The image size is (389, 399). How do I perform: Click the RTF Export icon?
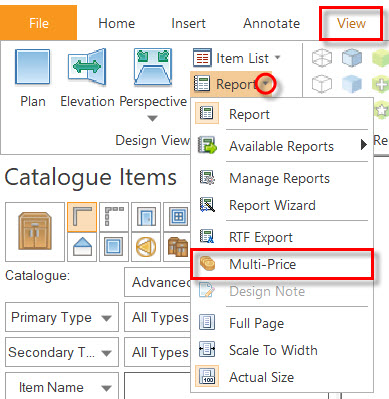207,237
